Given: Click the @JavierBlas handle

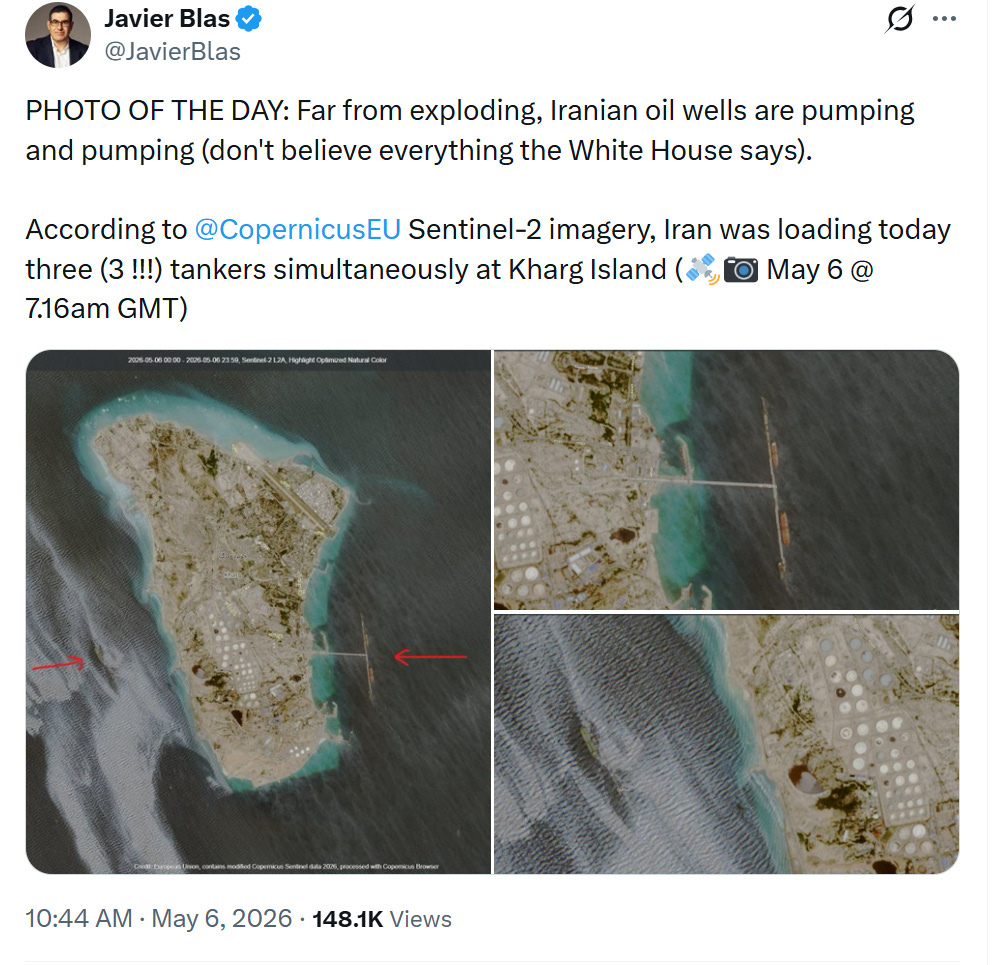Looking at the screenshot, I should coord(172,51).
